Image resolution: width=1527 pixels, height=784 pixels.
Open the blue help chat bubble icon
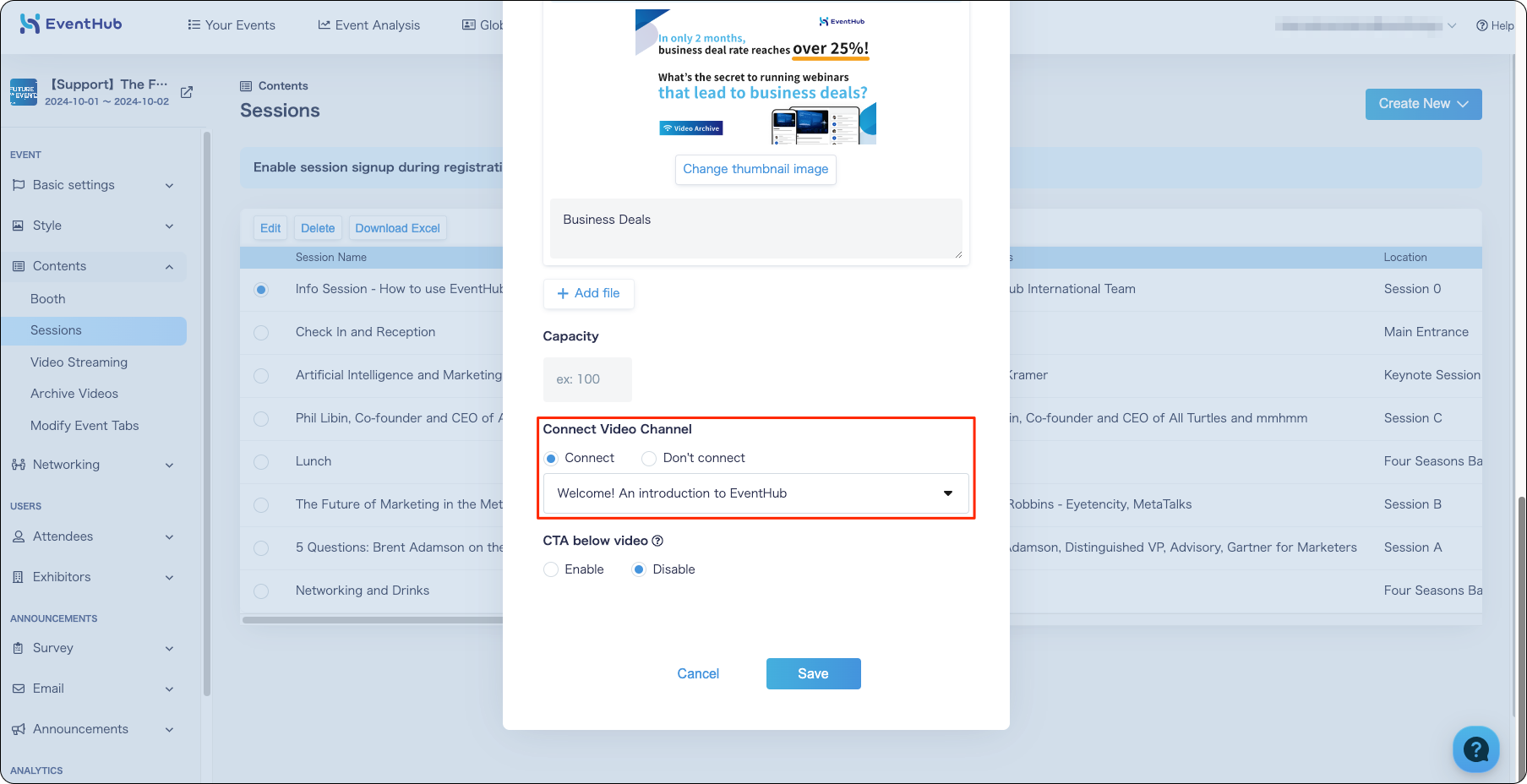(x=1475, y=749)
